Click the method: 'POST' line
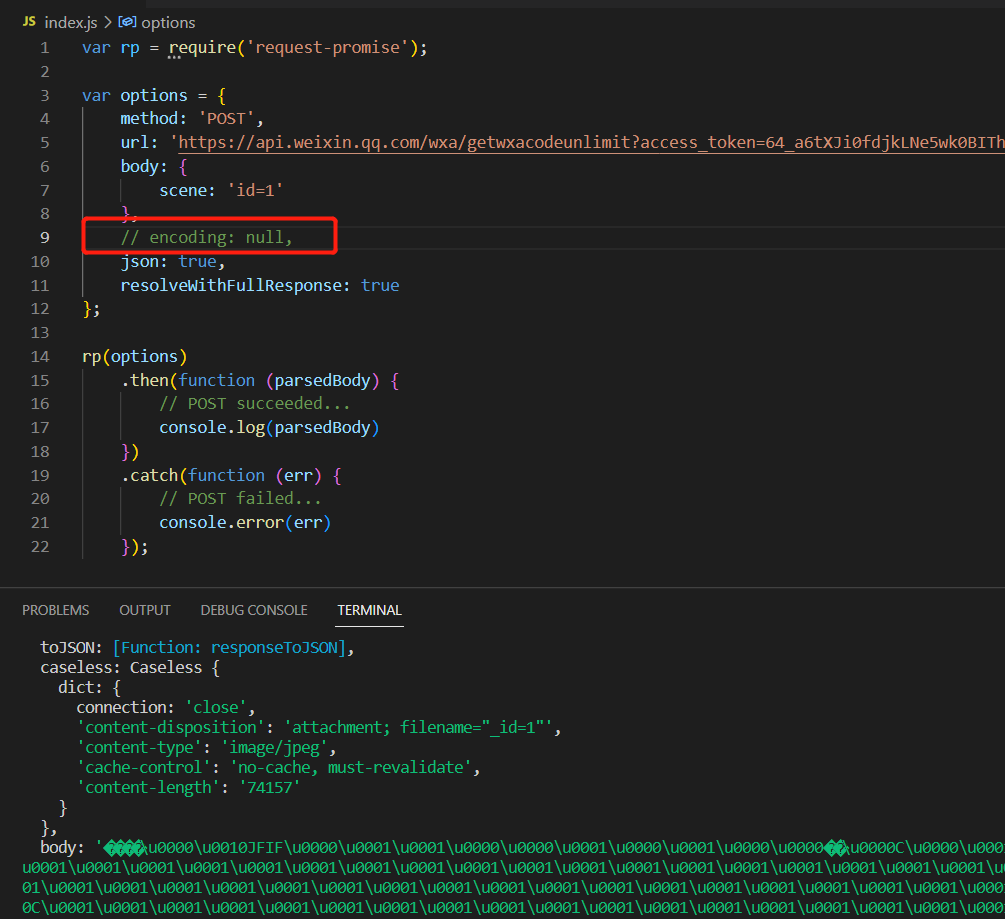This screenshot has height=919, width=1005. pos(192,119)
